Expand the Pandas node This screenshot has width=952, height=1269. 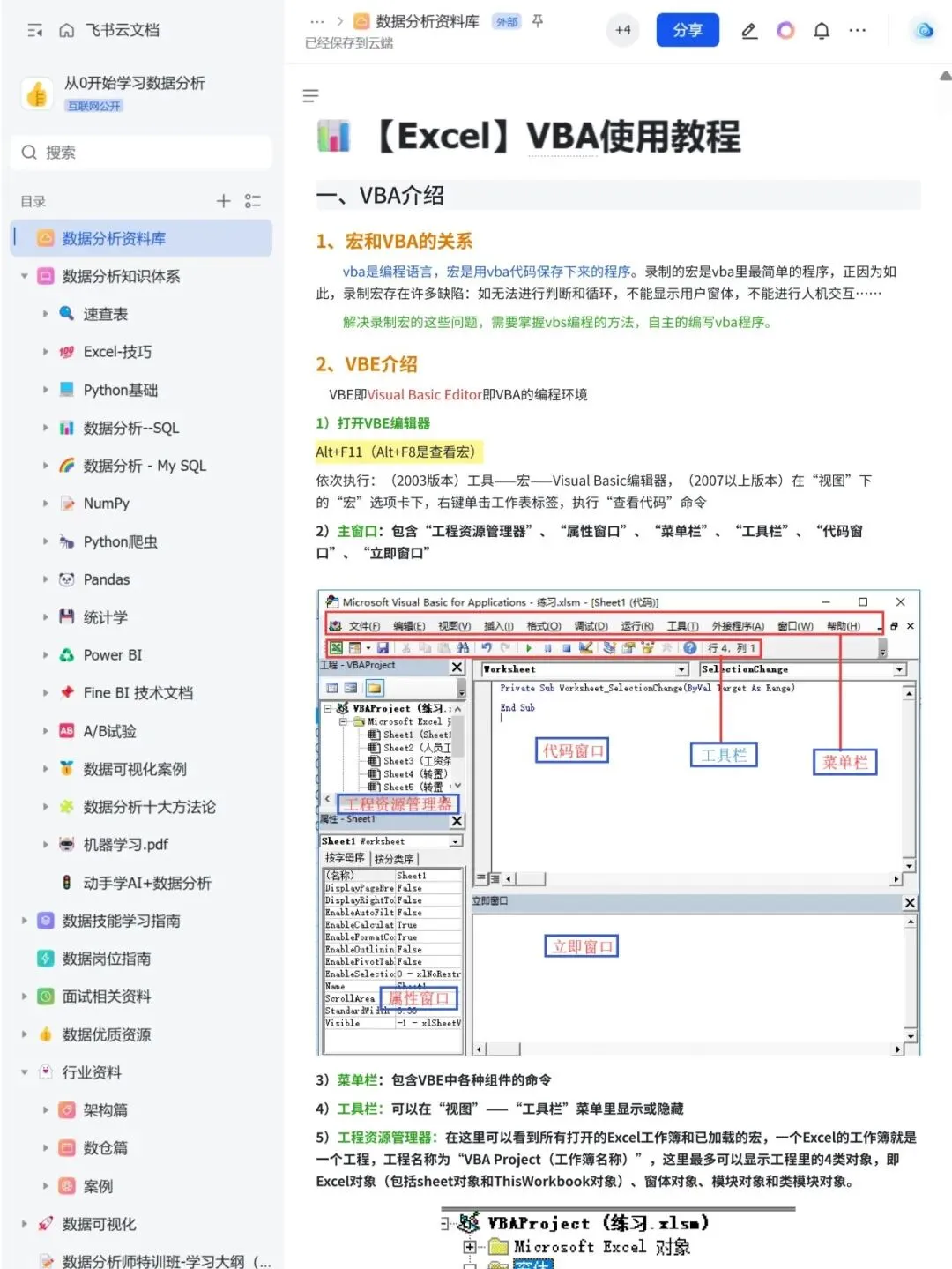[x=46, y=579]
